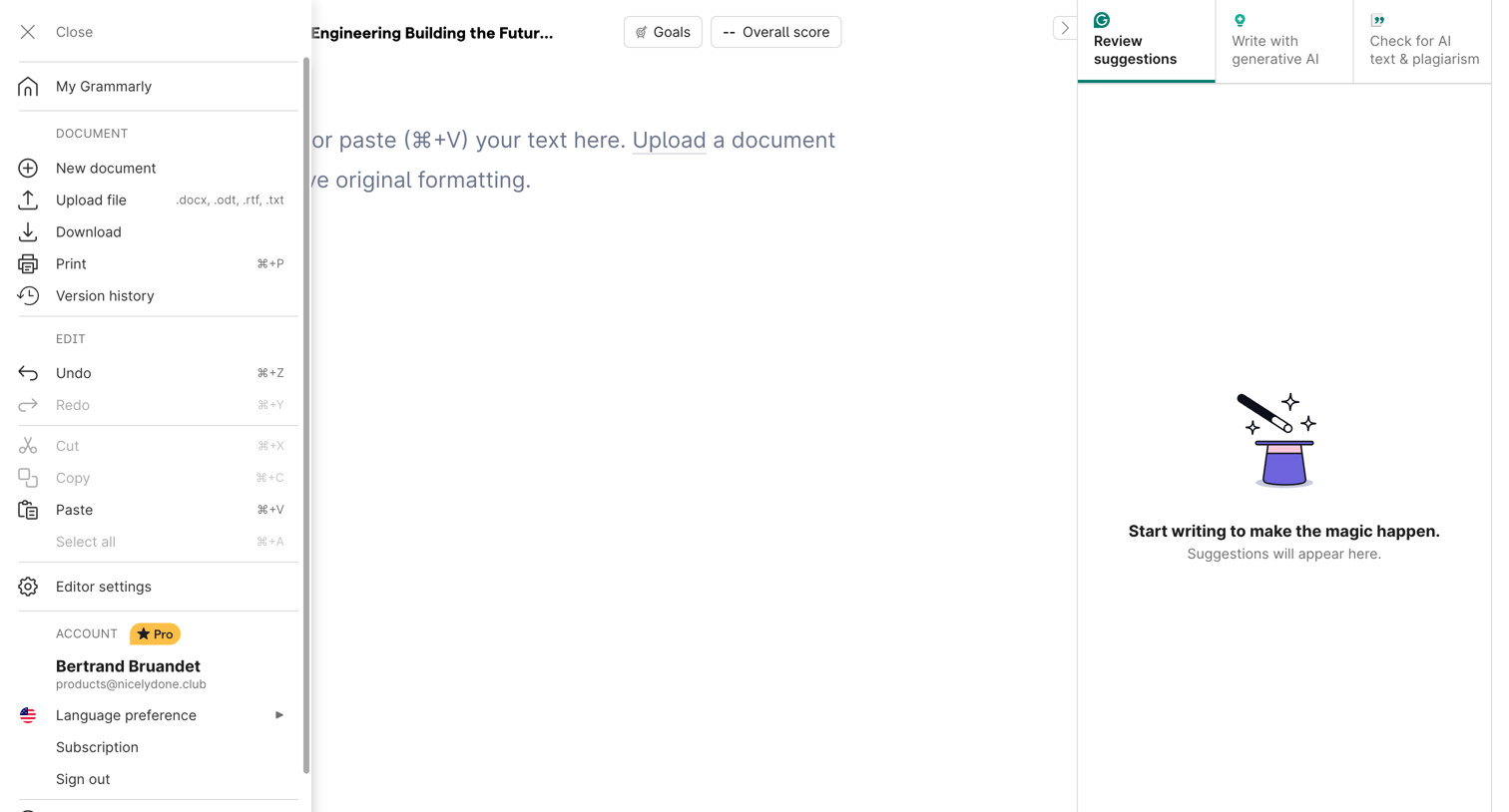Viewport: 1509px width, 812px height.
Task: Click the Download arrow icon
Action: click(x=28, y=231)
